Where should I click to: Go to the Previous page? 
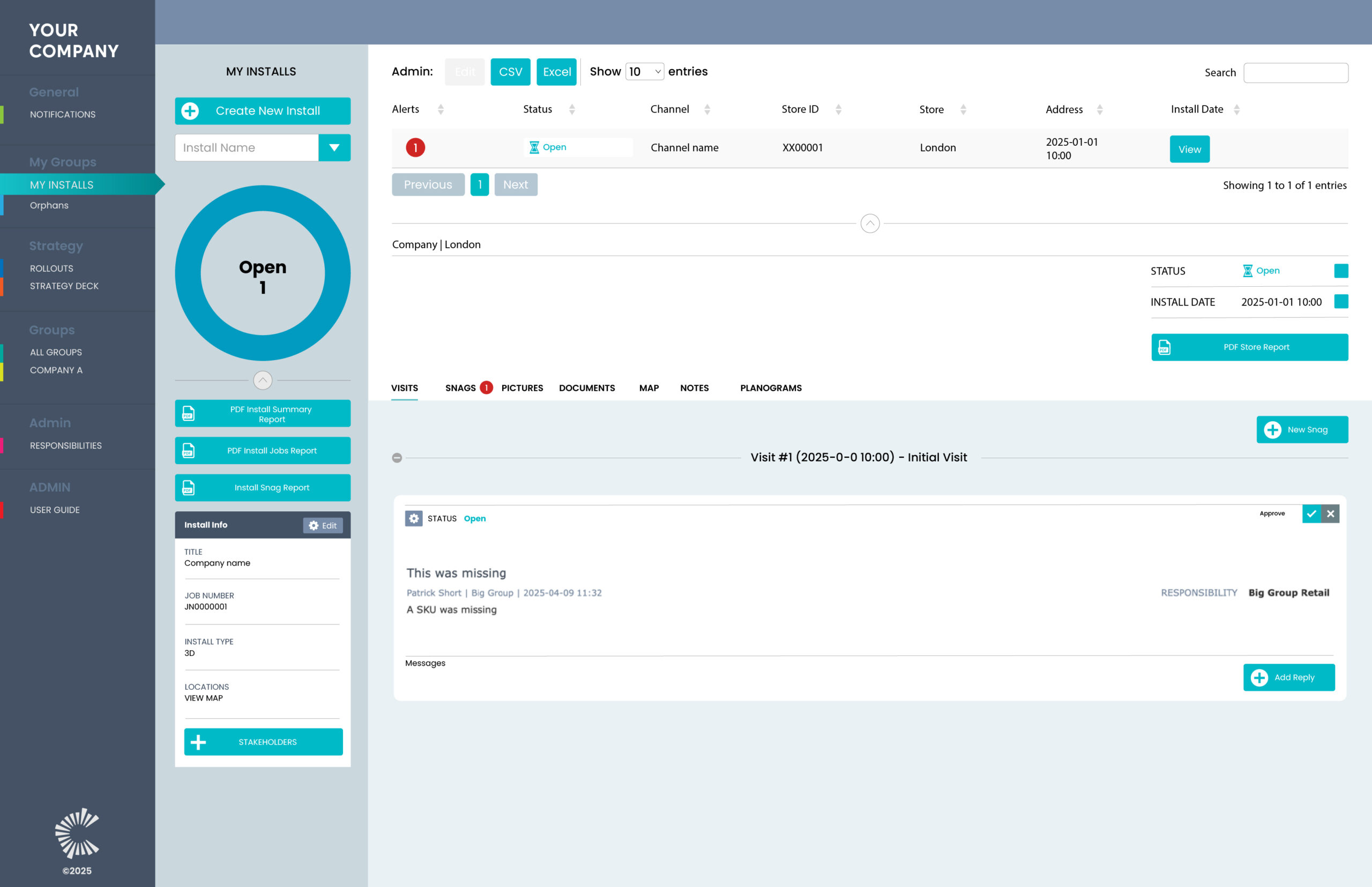pyautogui.click(x=428, y=184)
